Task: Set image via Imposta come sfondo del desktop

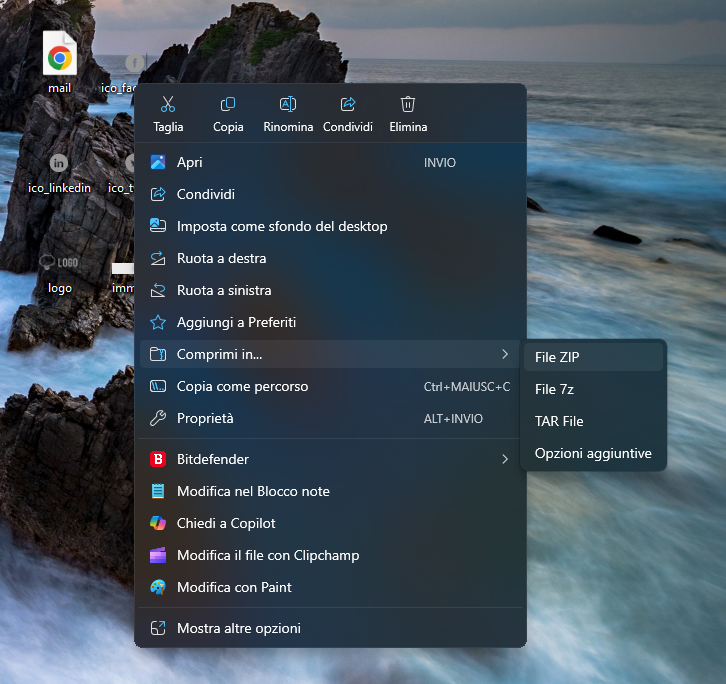Action: [x=281, y=226]
